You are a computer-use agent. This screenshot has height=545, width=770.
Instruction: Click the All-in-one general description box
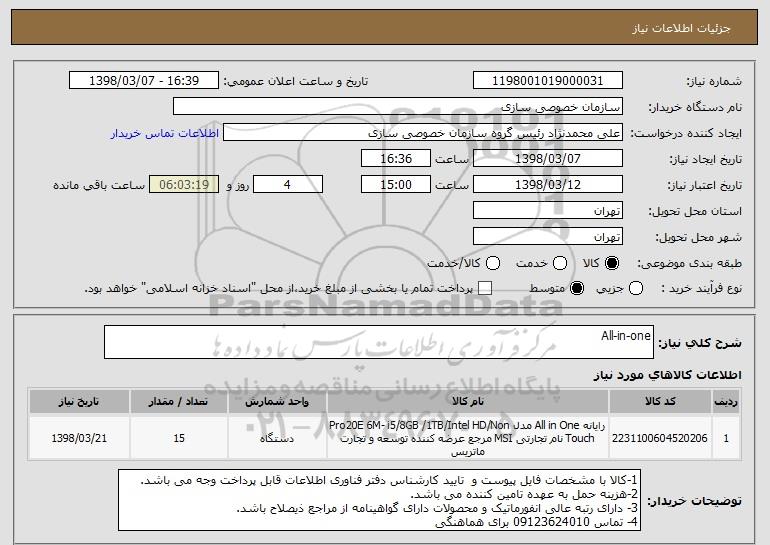pos(379,342)
